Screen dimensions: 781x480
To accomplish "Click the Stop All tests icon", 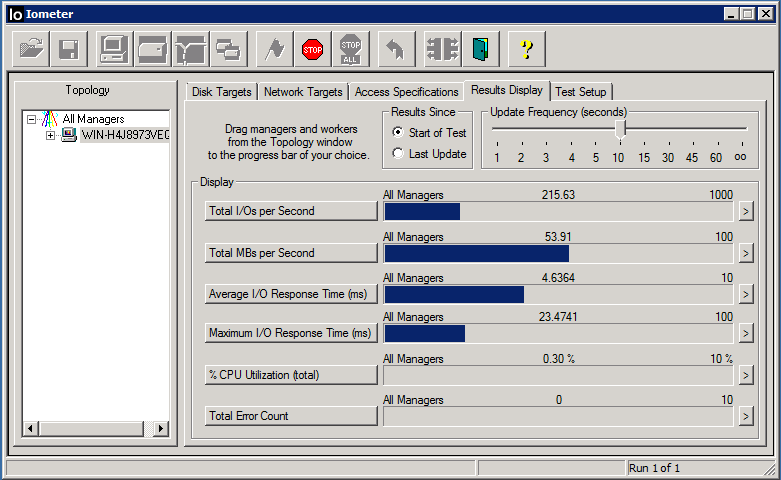I will (350, 48).
